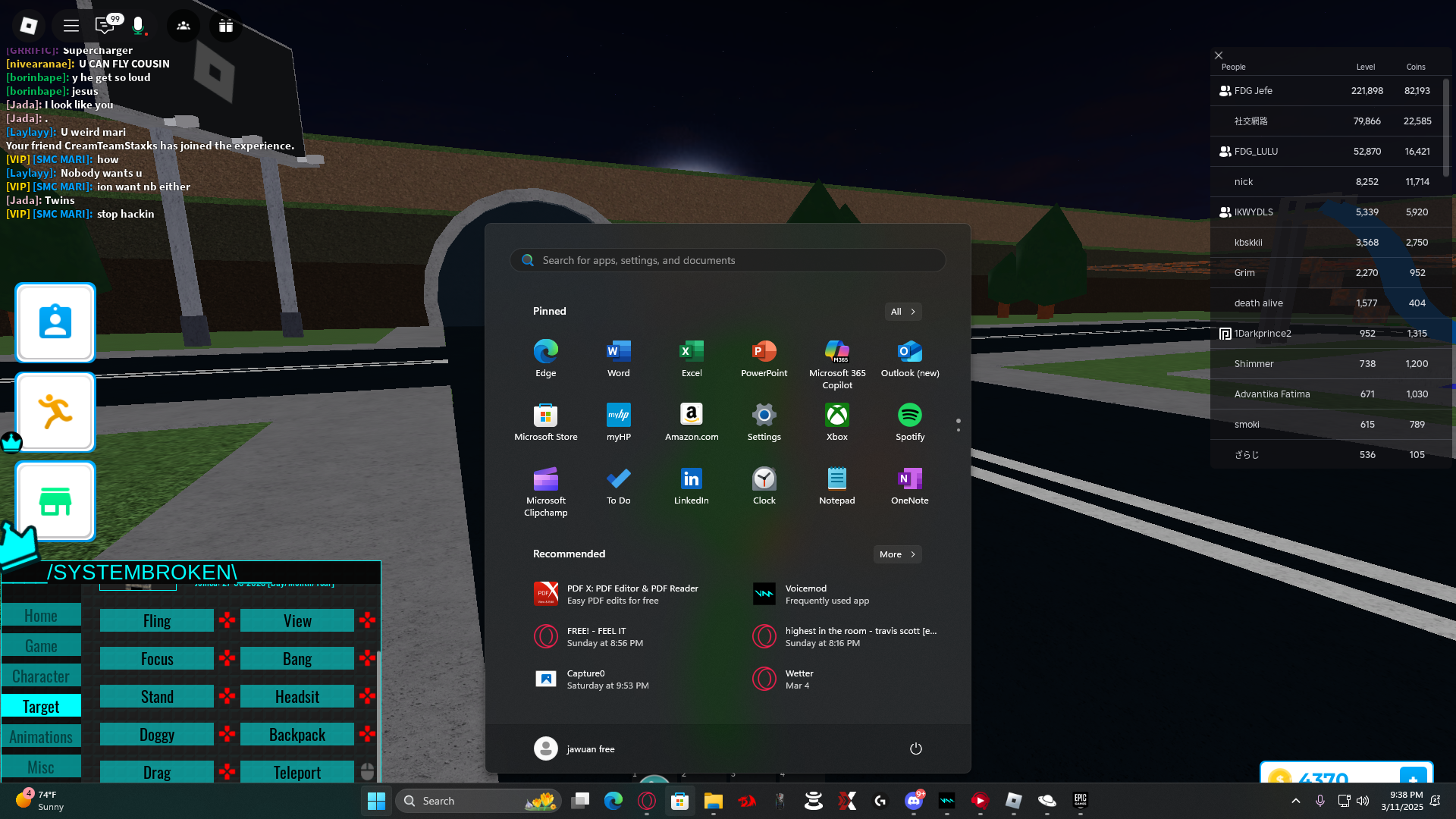The width and height of the screenshot is (1456, 819).
Task: Toggle the red keybind icon beside Fling
Action: (227, 620)
